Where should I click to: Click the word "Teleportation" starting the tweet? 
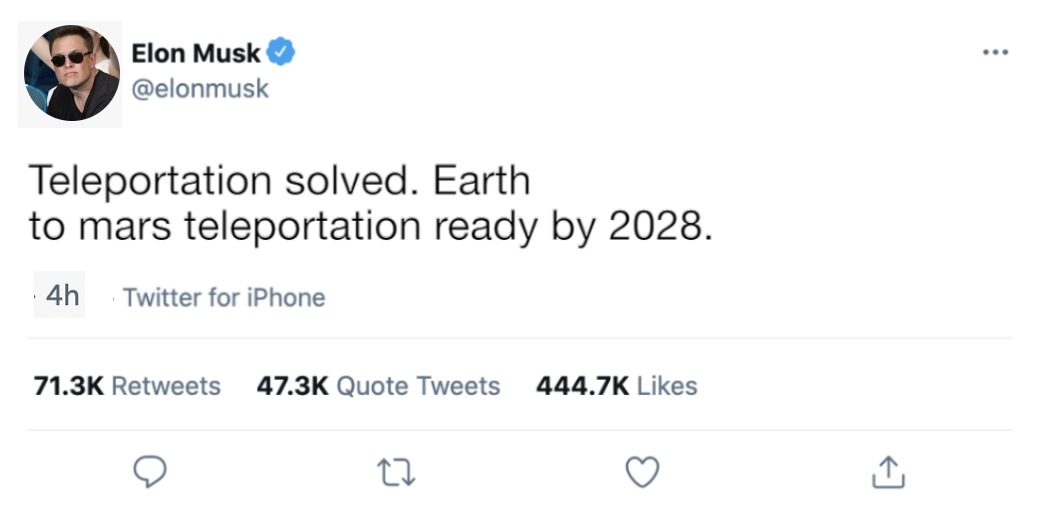(x=149, y=181)
